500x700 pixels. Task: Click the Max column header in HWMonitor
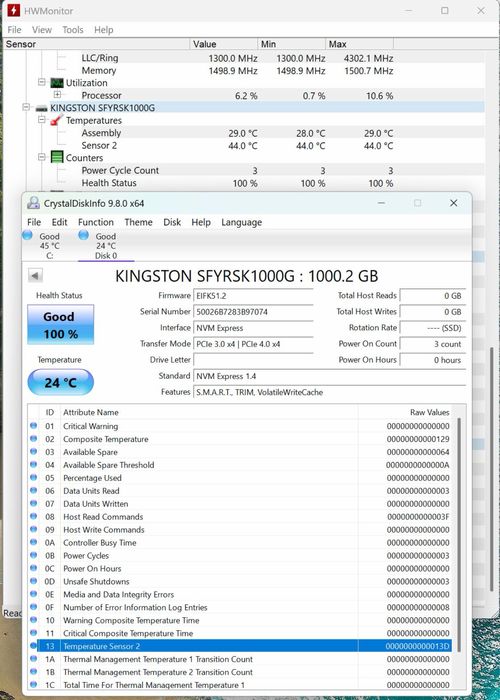pyautogui.click(x=359, y=44)
